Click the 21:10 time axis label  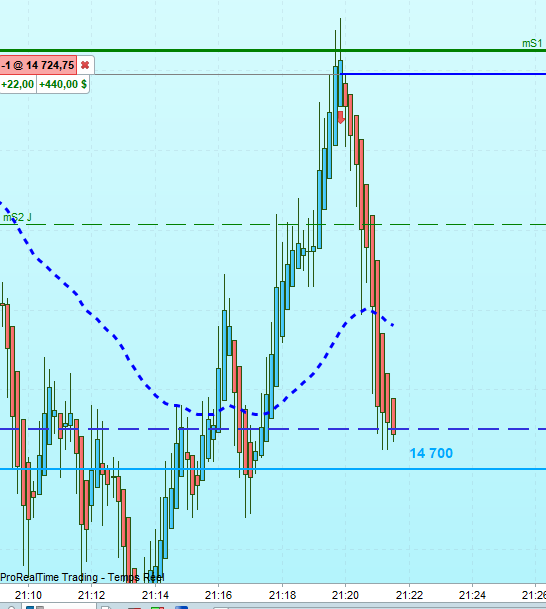click(28, 595)
